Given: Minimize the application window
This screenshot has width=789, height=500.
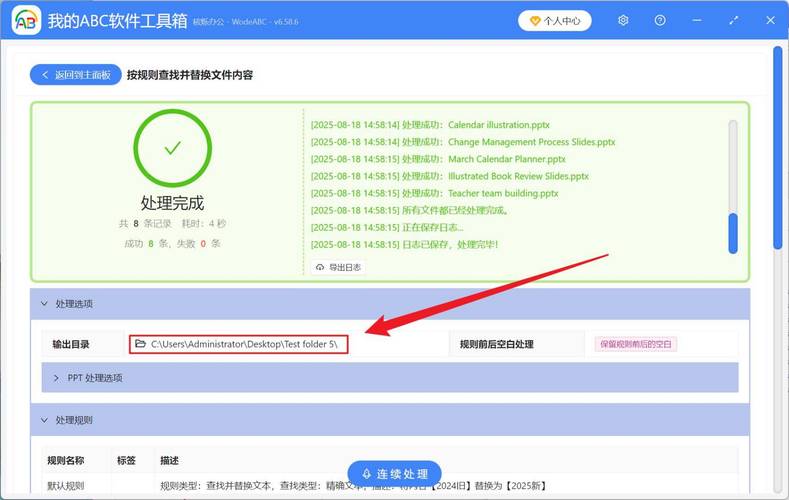Looking at the screenshot, I should click(697, 20).
